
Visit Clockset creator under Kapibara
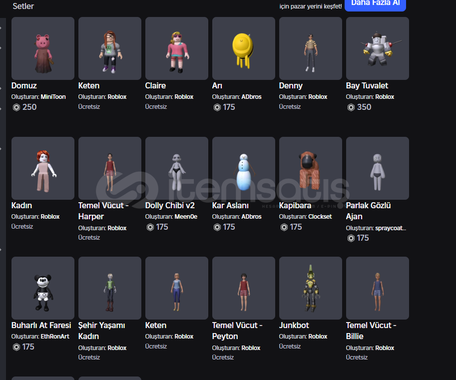[320, 217]
